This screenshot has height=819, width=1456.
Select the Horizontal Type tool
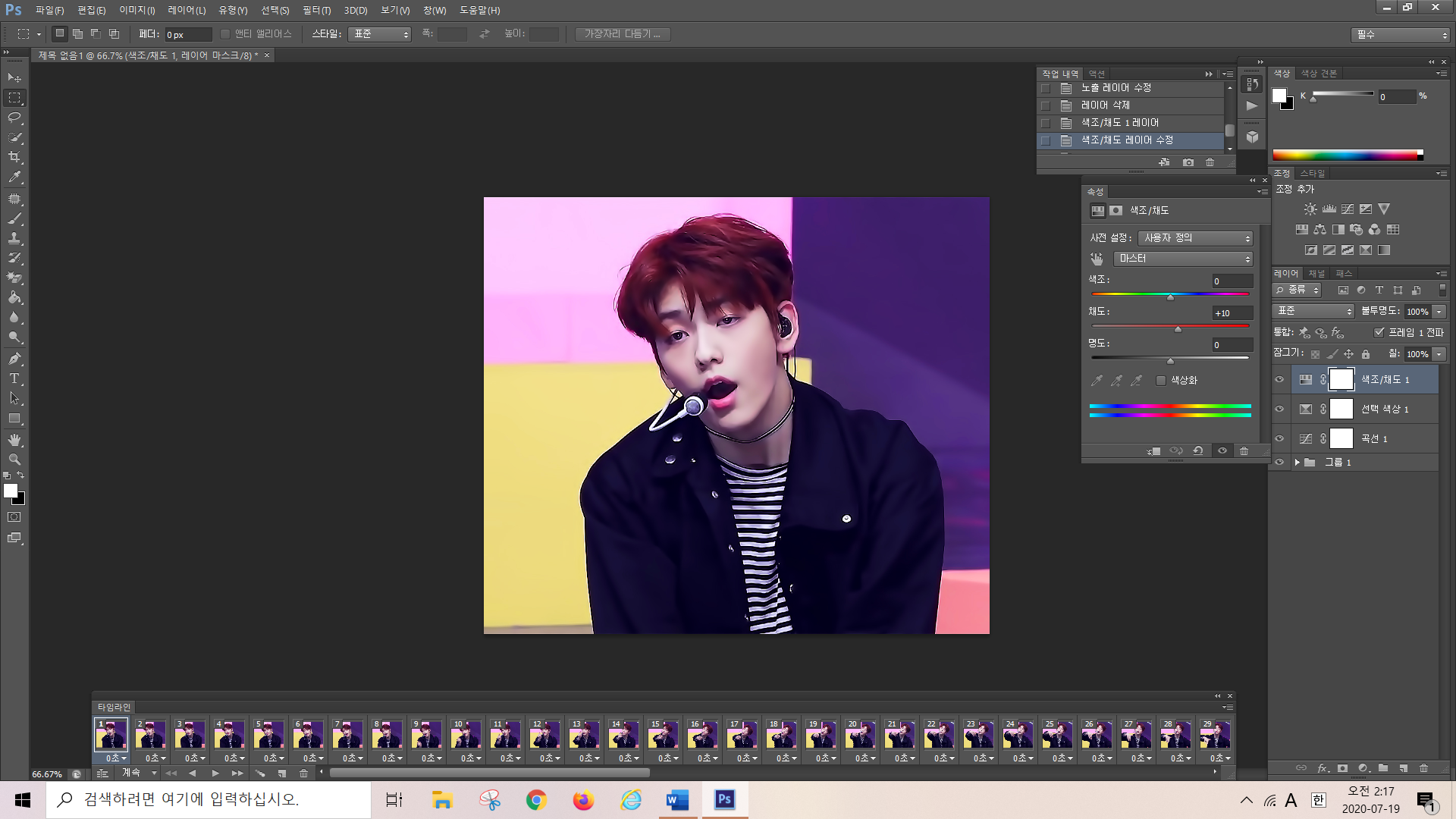click(14, 378)
